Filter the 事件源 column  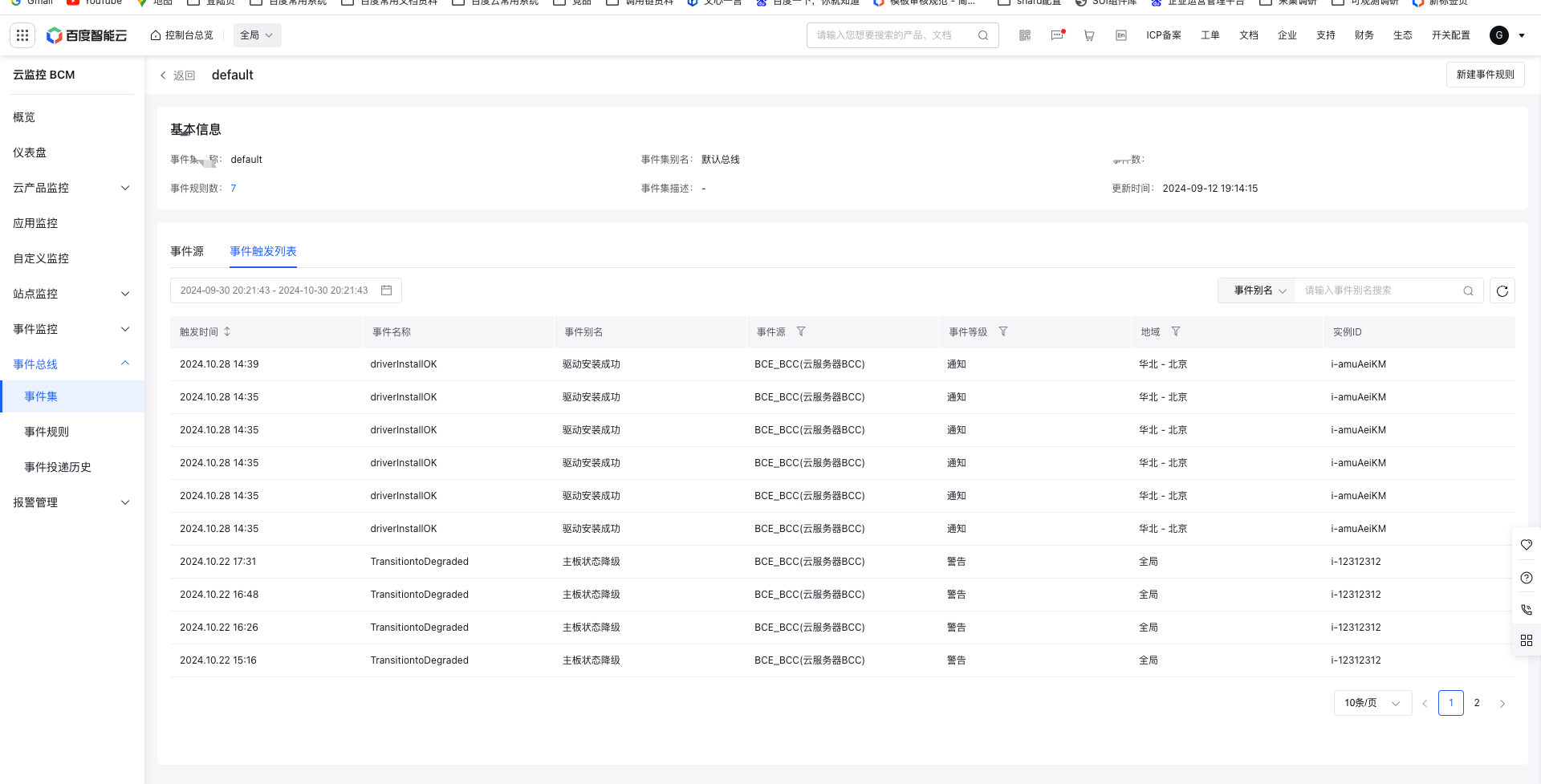point(801,331)
